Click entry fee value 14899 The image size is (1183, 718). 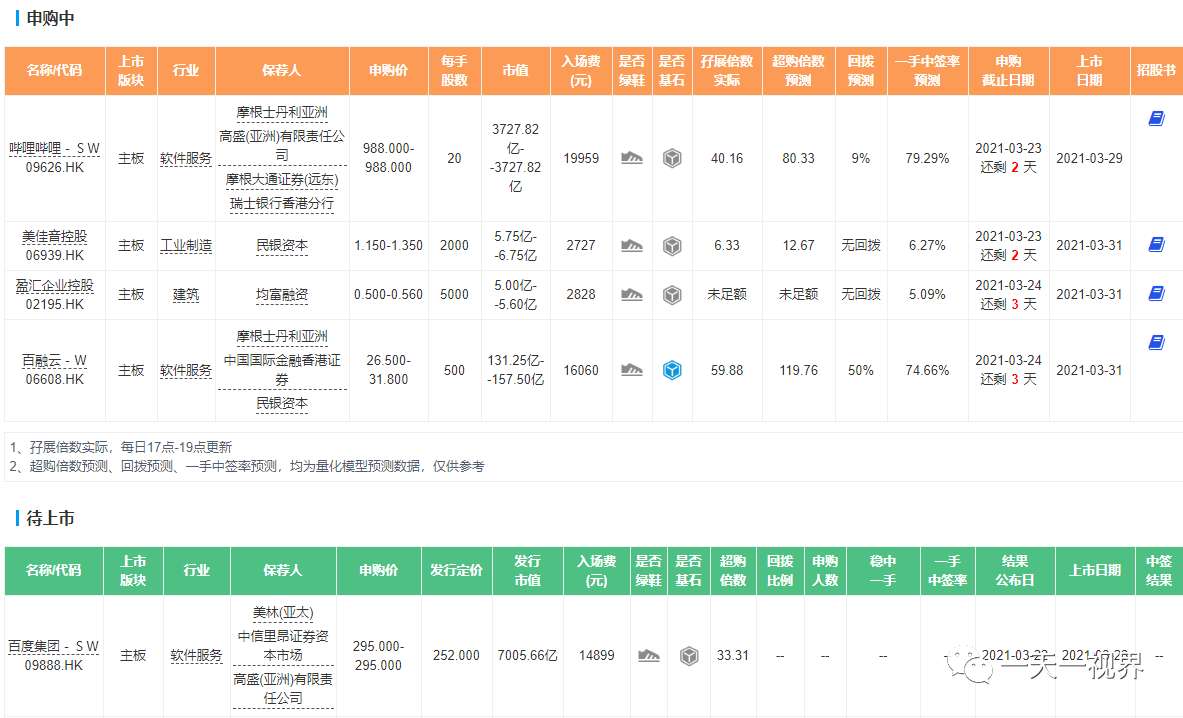click(x=597, y=655)
